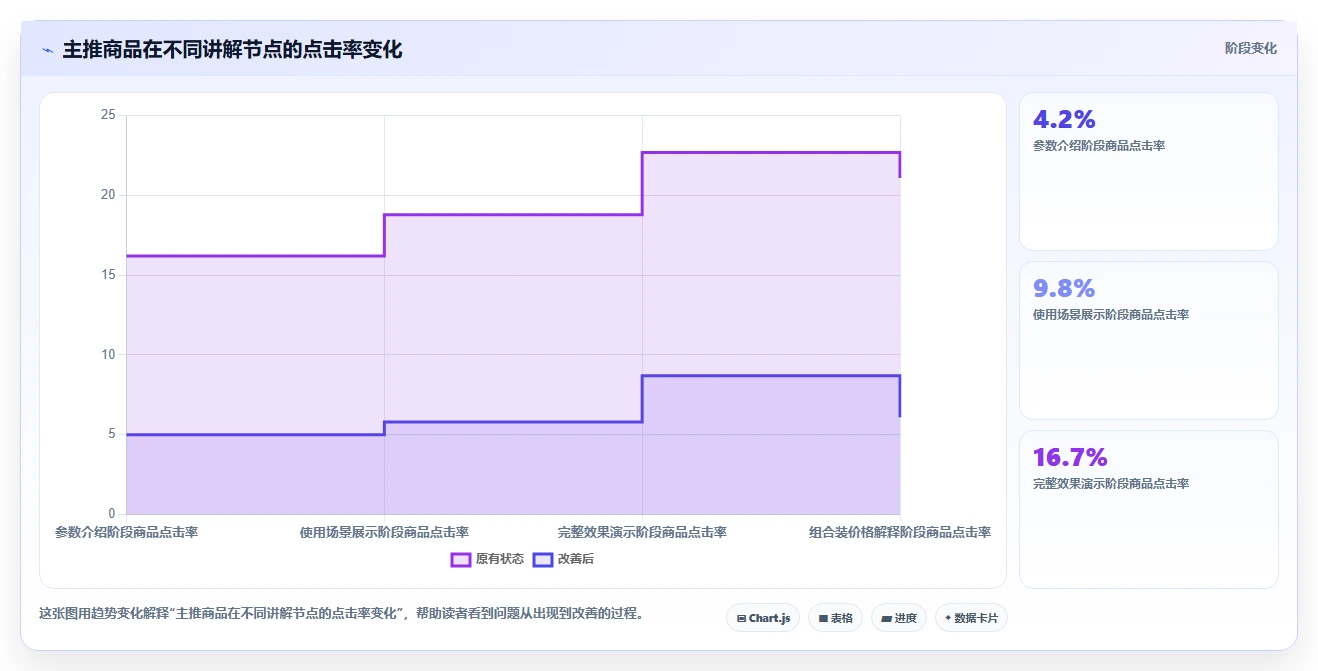The image size is (1318, 671).
Task: Open the 9.8% 使用场景展示阶段 card
Action: click(1148, 340)
